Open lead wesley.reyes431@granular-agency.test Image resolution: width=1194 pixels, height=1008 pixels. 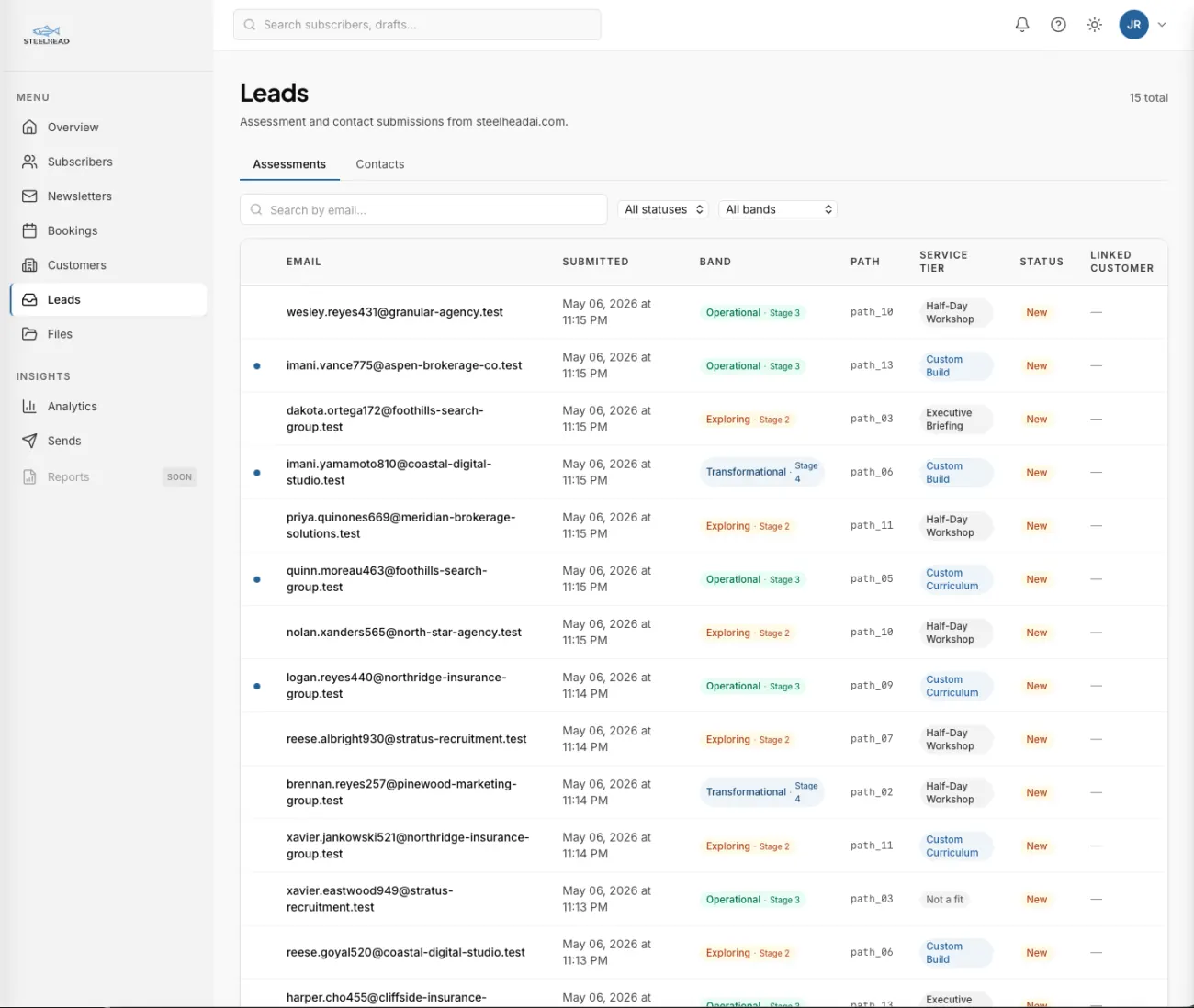coord(395,312)
